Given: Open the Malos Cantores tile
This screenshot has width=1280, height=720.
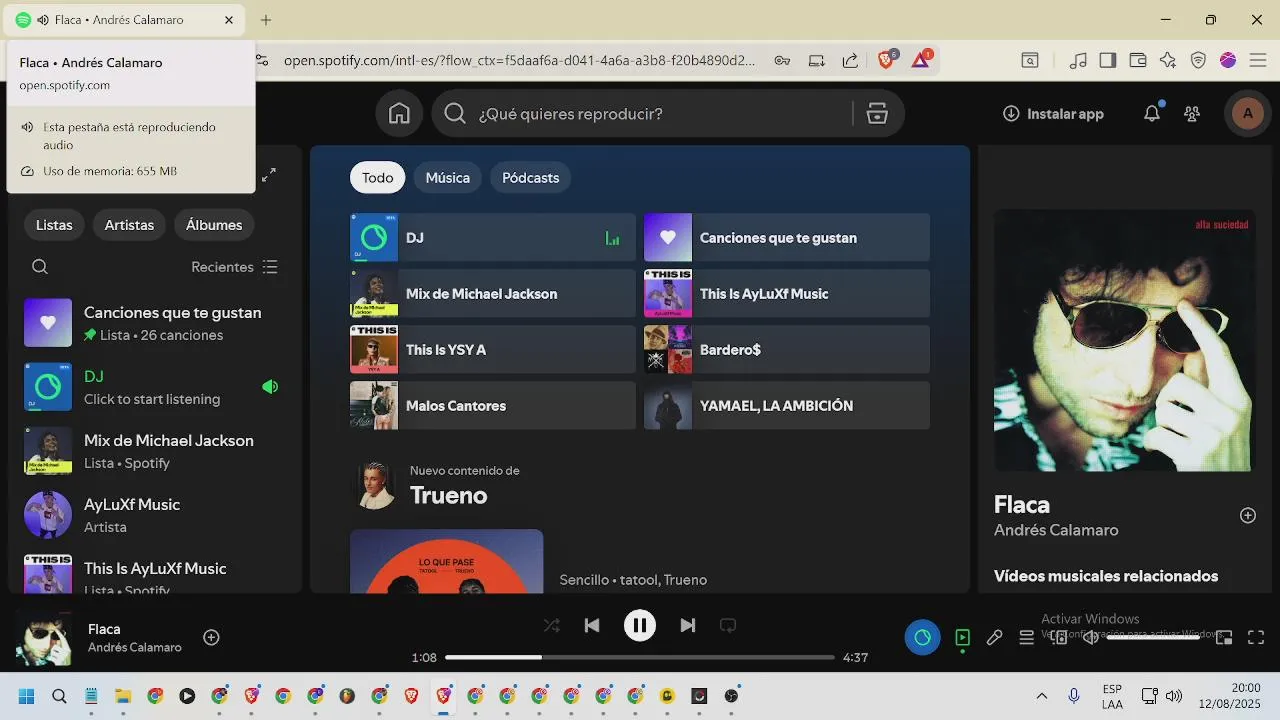Looking at the screenshot, I should 493,406.
